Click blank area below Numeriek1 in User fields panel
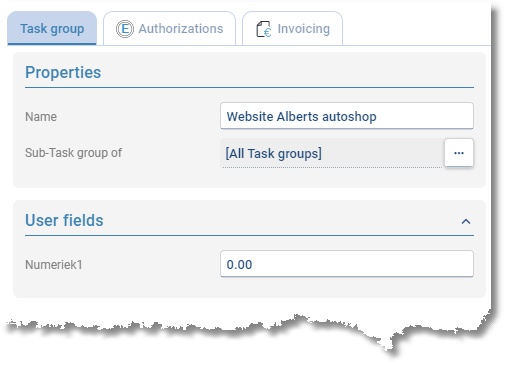Viewport: 505px width, 365px height. point(249,288)
